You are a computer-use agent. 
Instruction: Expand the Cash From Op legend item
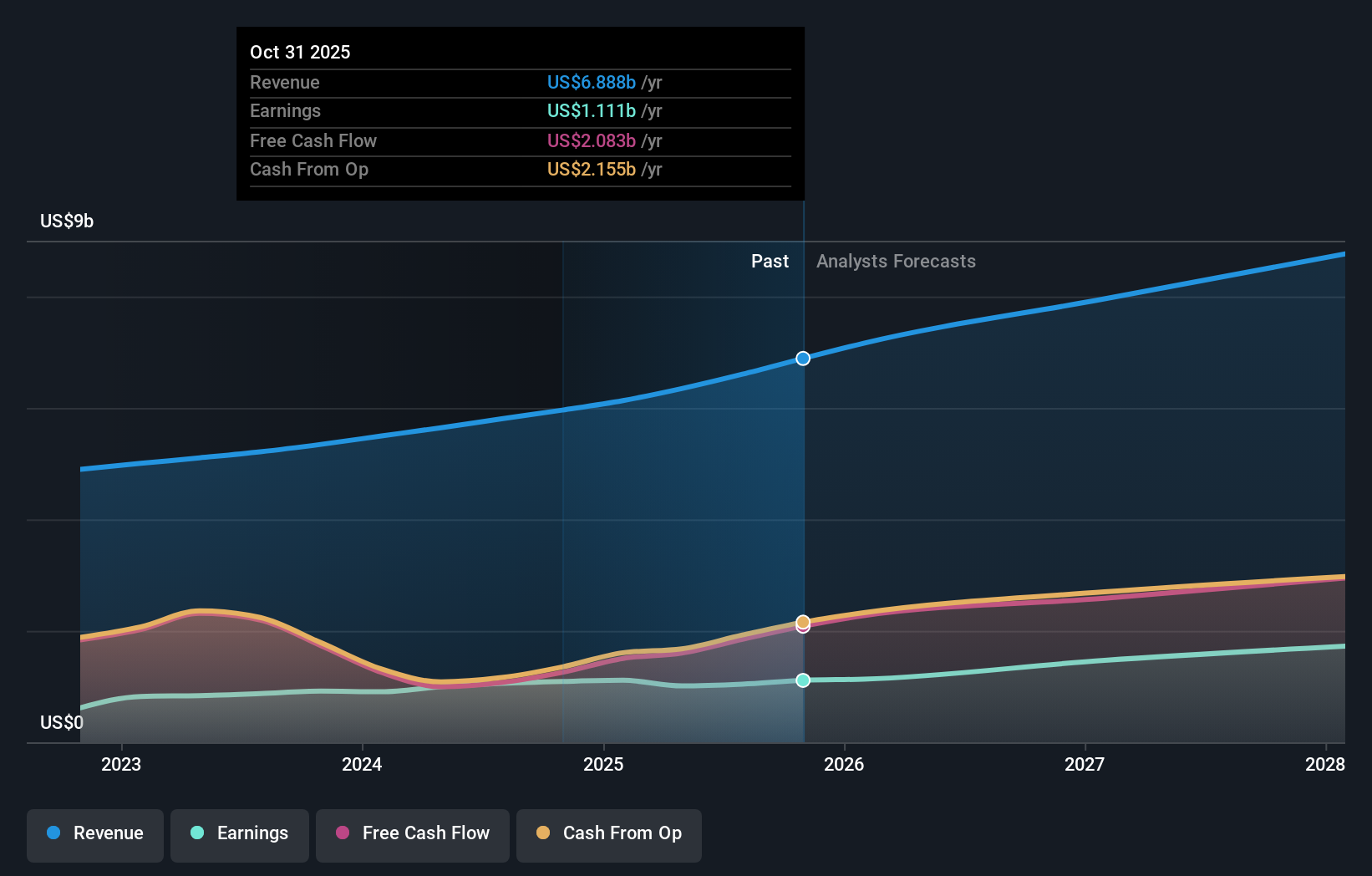point(609,835)
